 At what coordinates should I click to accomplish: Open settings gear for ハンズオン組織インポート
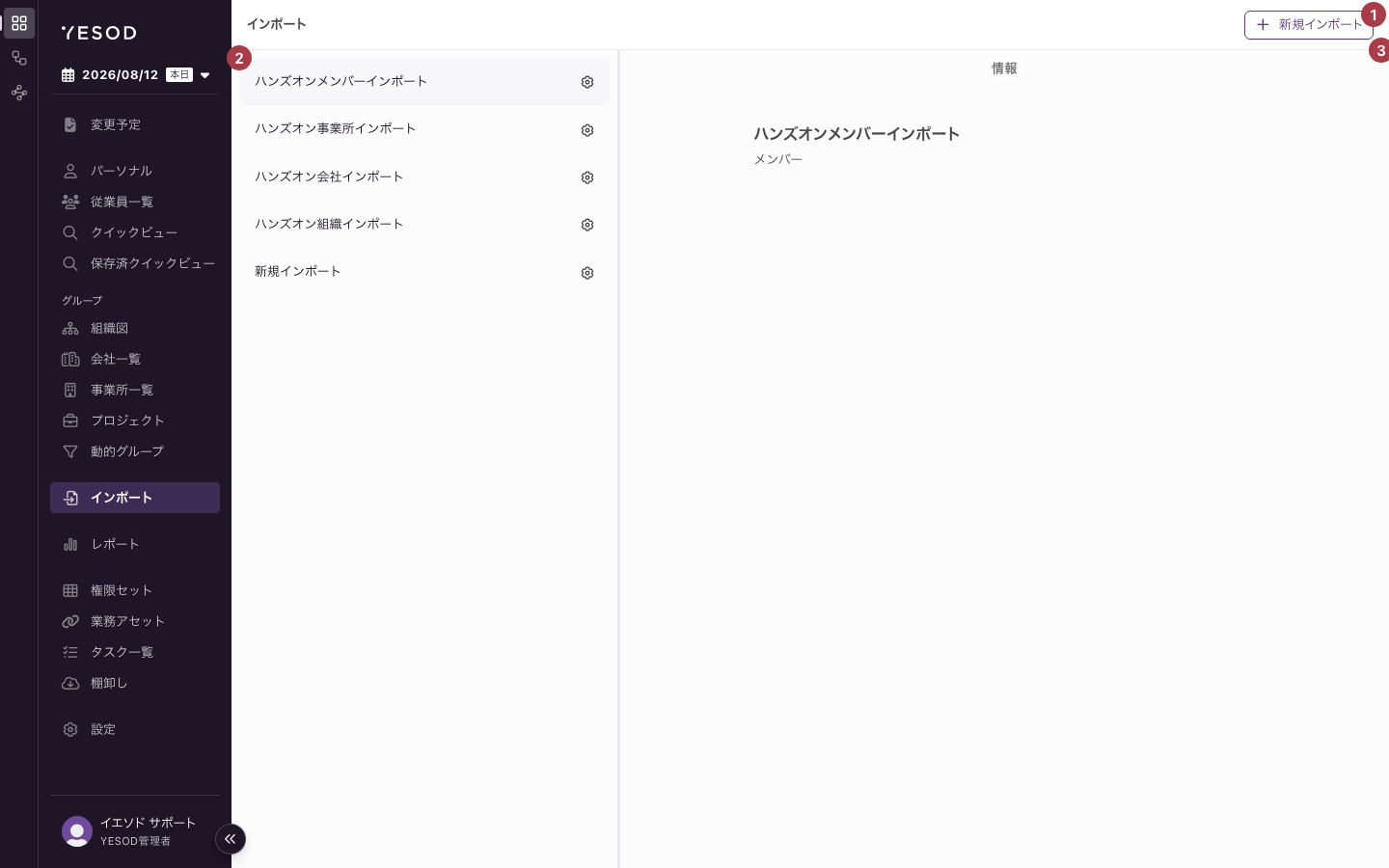(587, 225)
